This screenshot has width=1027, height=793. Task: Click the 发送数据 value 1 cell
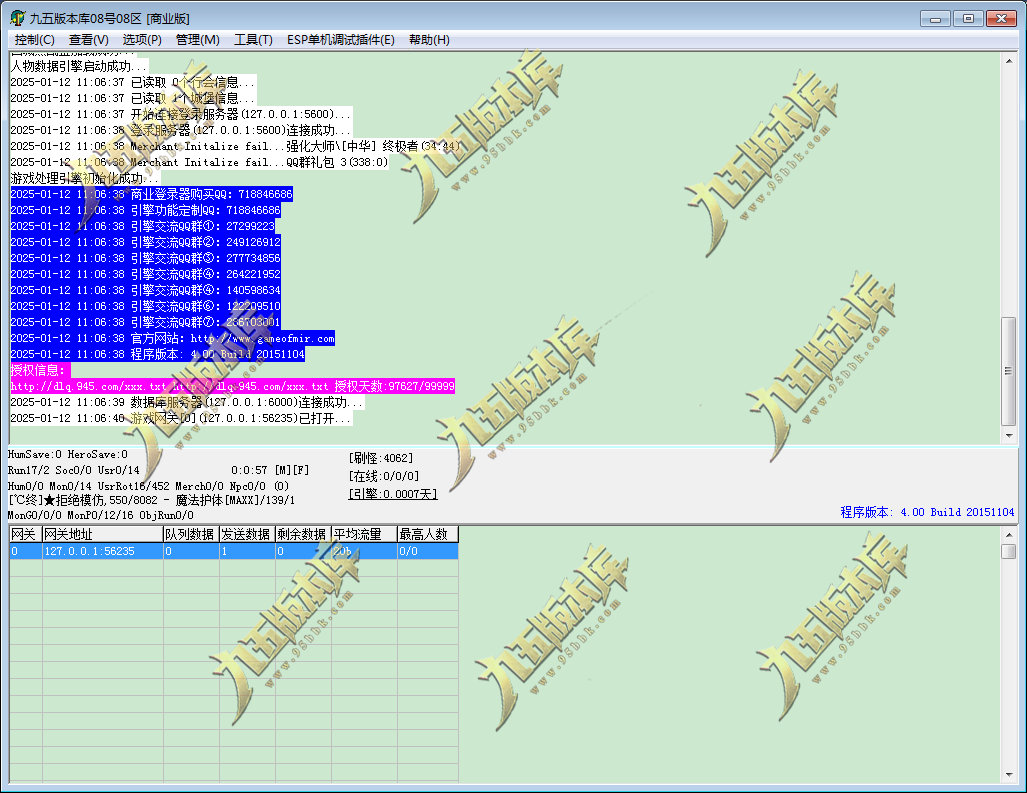pos(247,551)
